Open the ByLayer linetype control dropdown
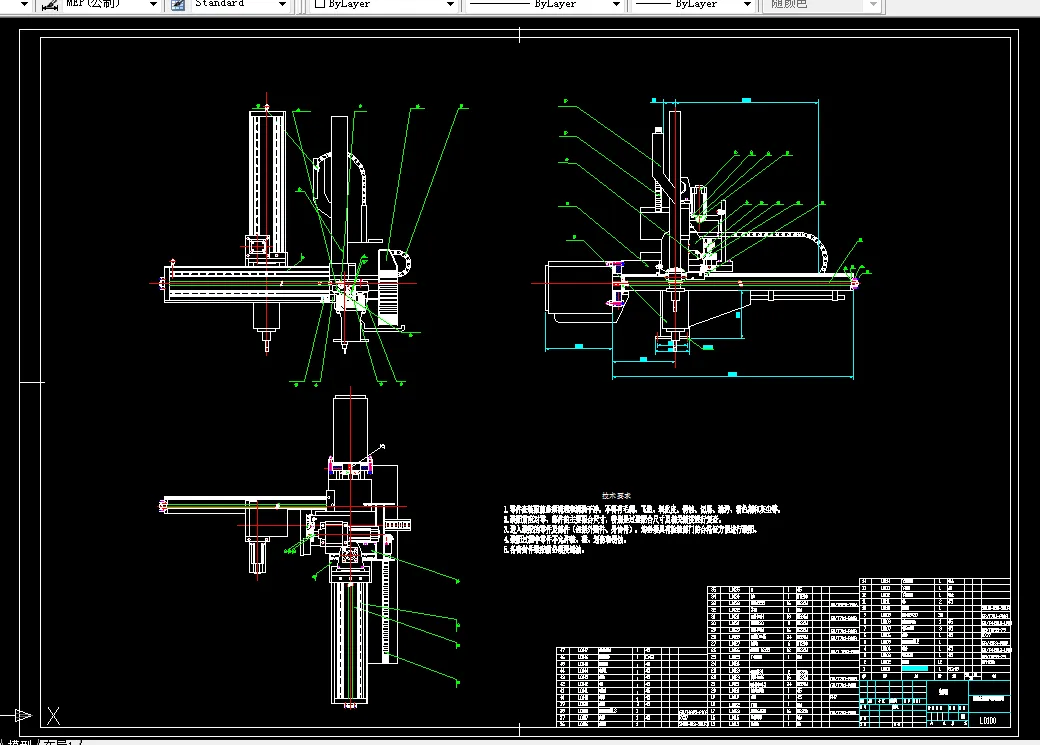1040x745 pixels. tap(616, 4)
